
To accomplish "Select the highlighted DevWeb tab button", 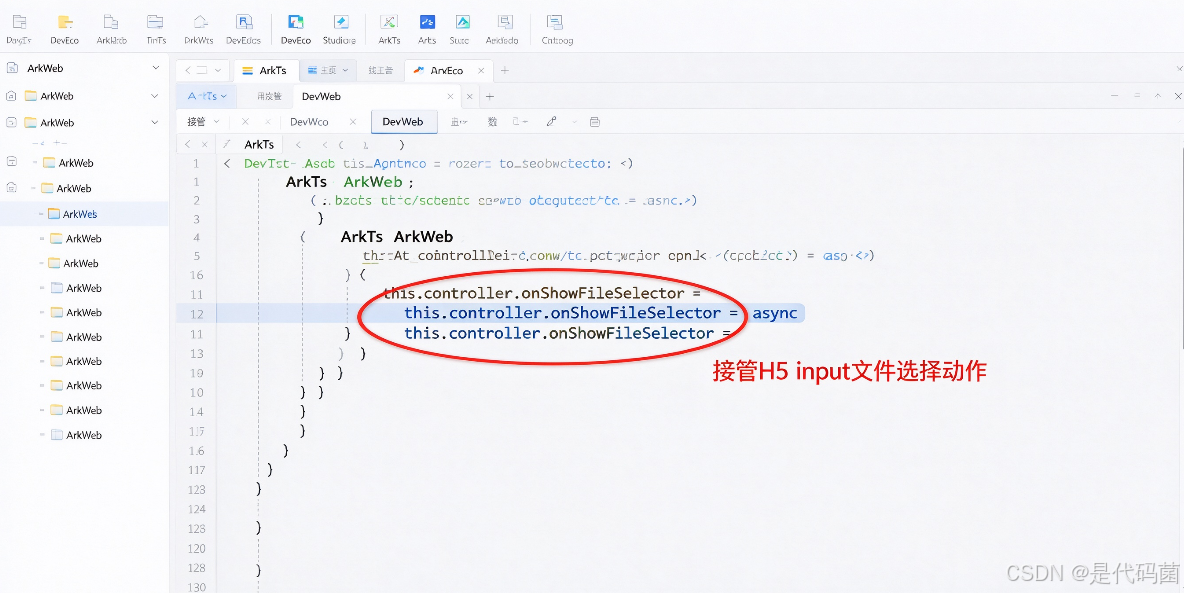I will (x=403, y=122).
